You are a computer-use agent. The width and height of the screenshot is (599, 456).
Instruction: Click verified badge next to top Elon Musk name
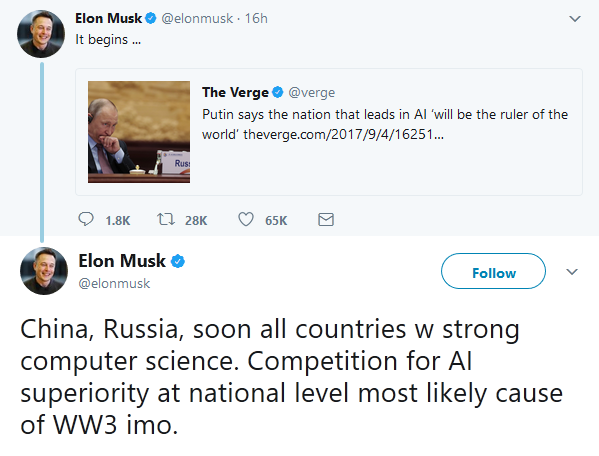point(151,18)
